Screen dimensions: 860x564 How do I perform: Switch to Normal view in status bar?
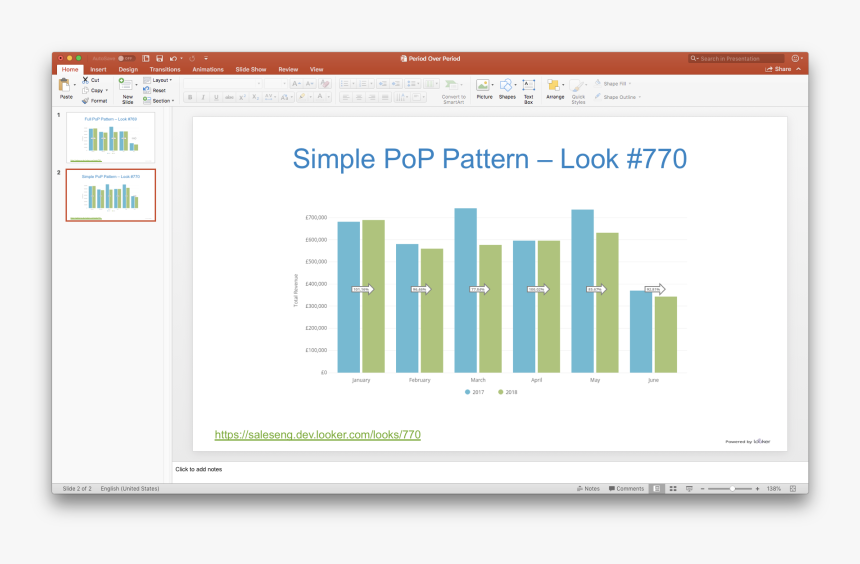657,488
